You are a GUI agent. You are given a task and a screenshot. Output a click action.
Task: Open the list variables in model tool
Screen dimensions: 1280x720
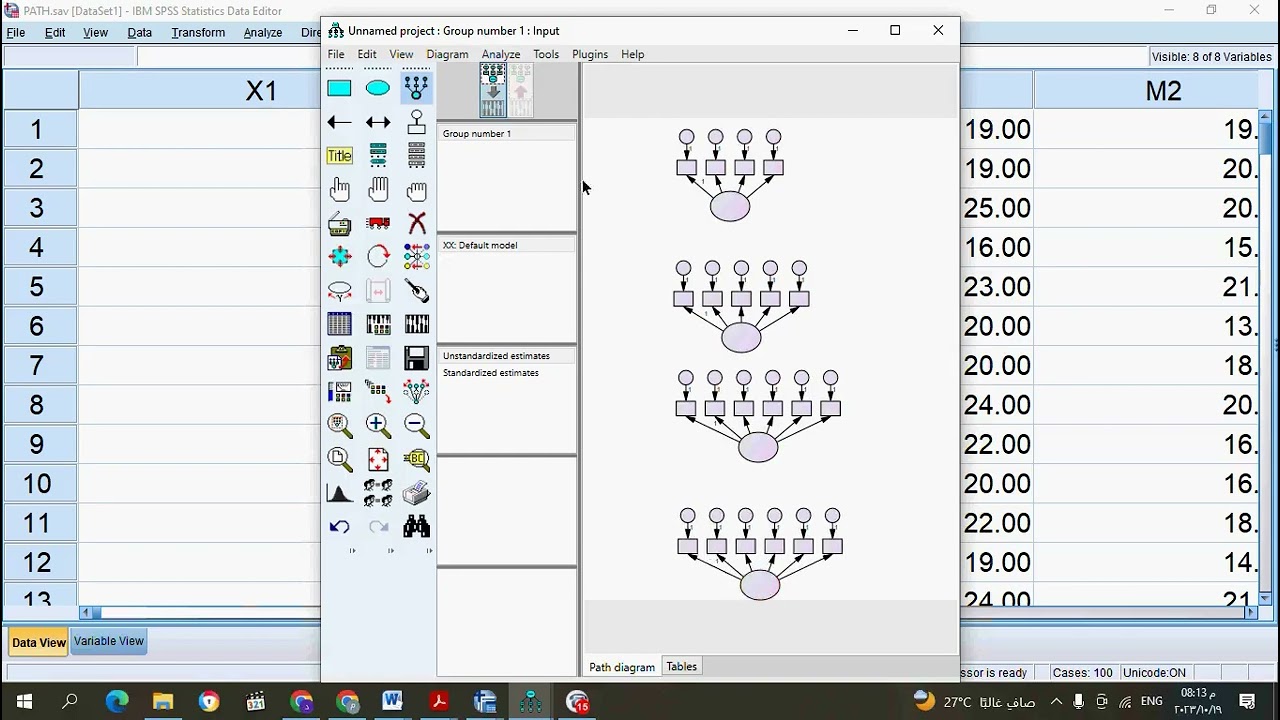coord(378,156)
